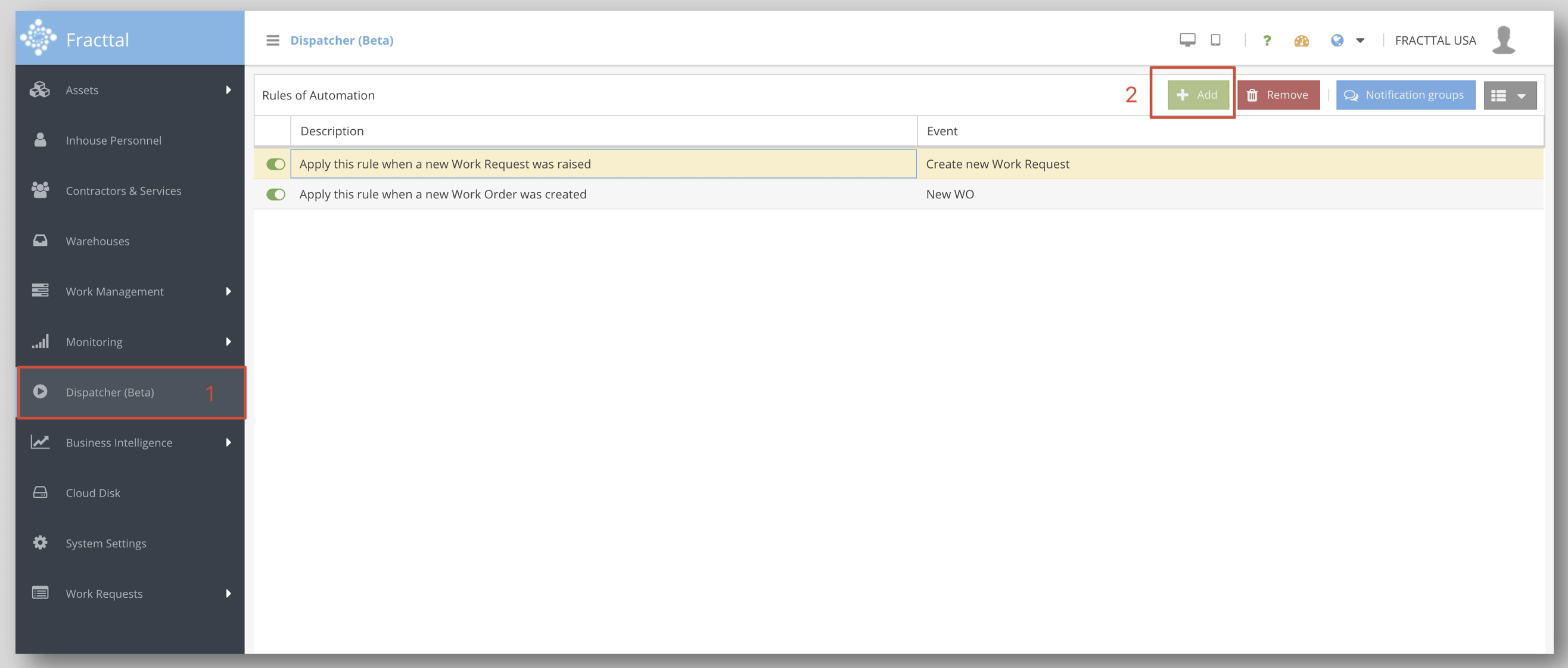Open the user profile avatar
Screen dimensions: 1568x668
(1503, 40)
